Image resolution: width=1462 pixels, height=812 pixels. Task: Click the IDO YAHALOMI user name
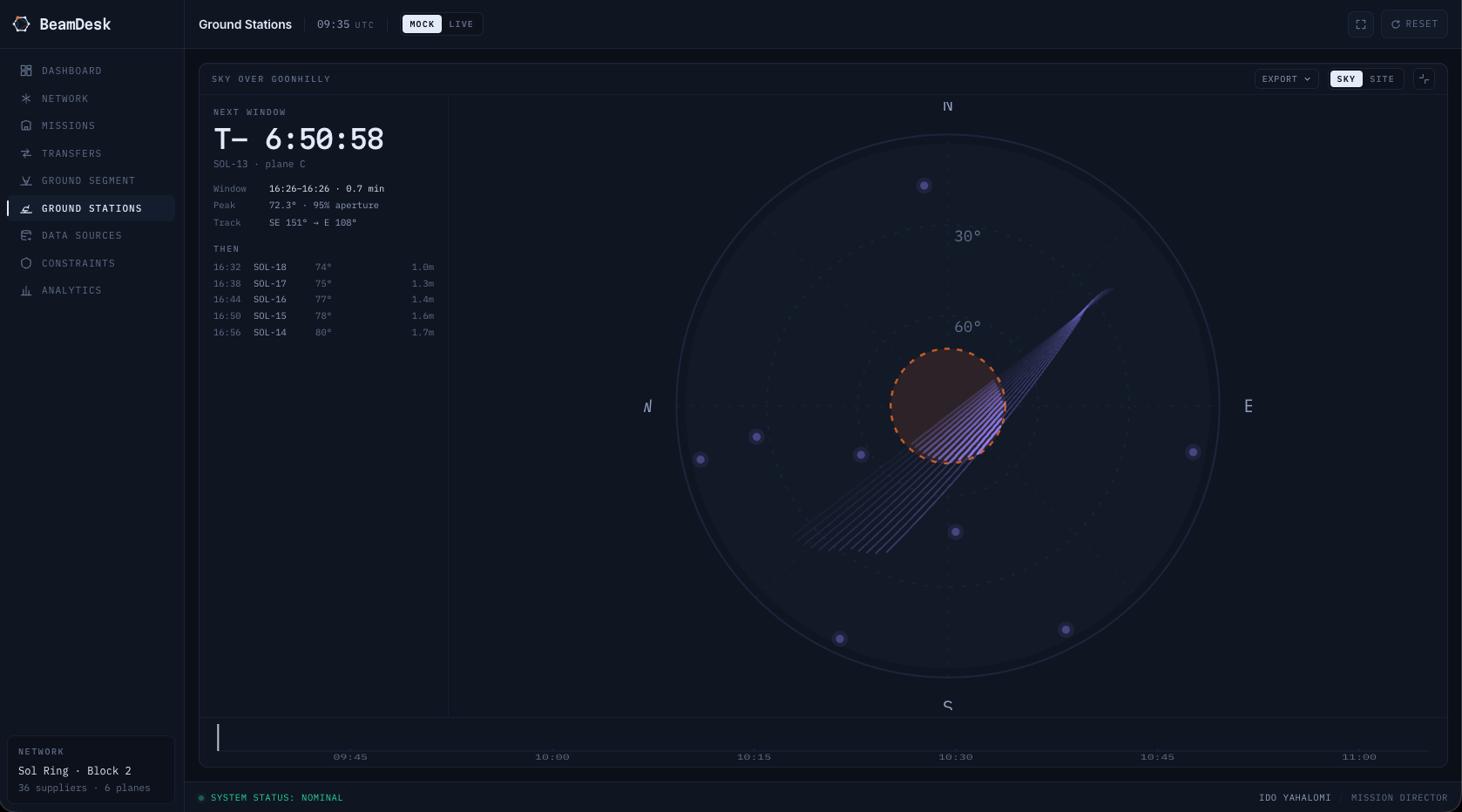(x=1295, y=798)
